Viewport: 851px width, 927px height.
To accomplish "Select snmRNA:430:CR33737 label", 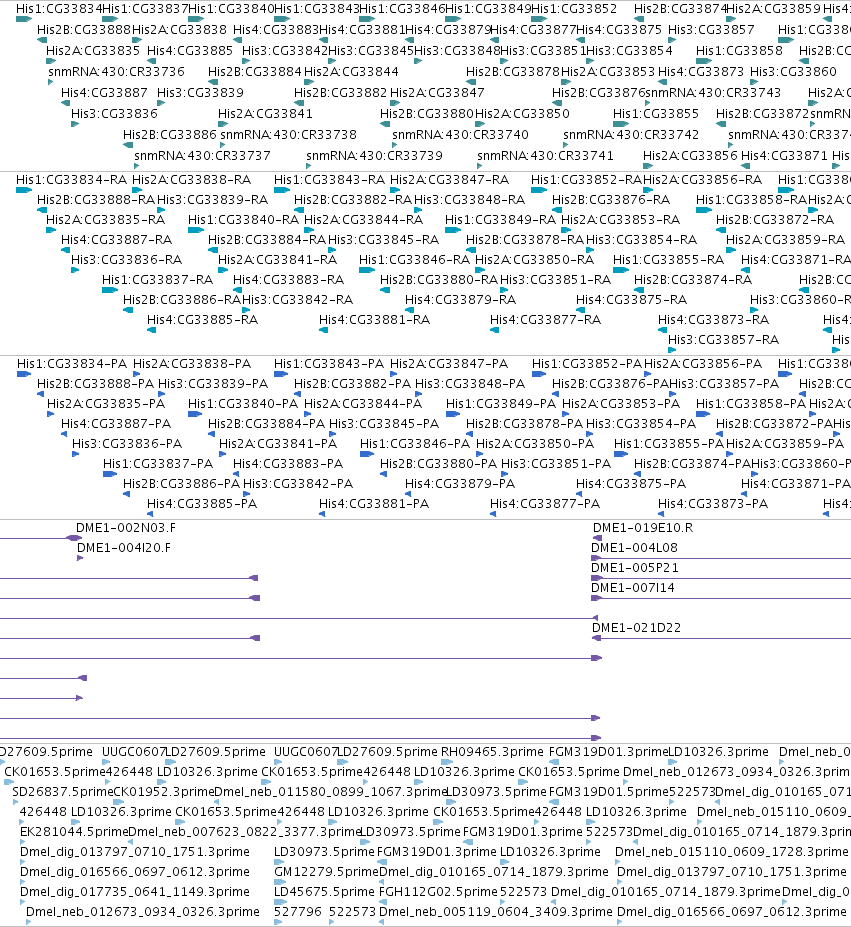I will coord(202,155).
